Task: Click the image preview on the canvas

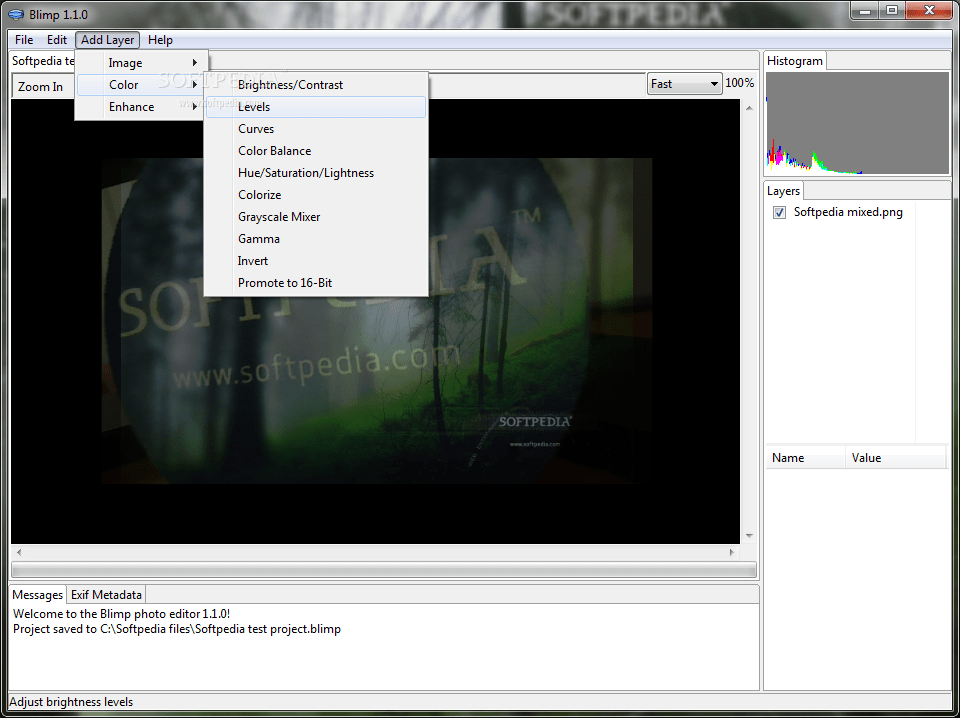Action: (x=377, y=321)
